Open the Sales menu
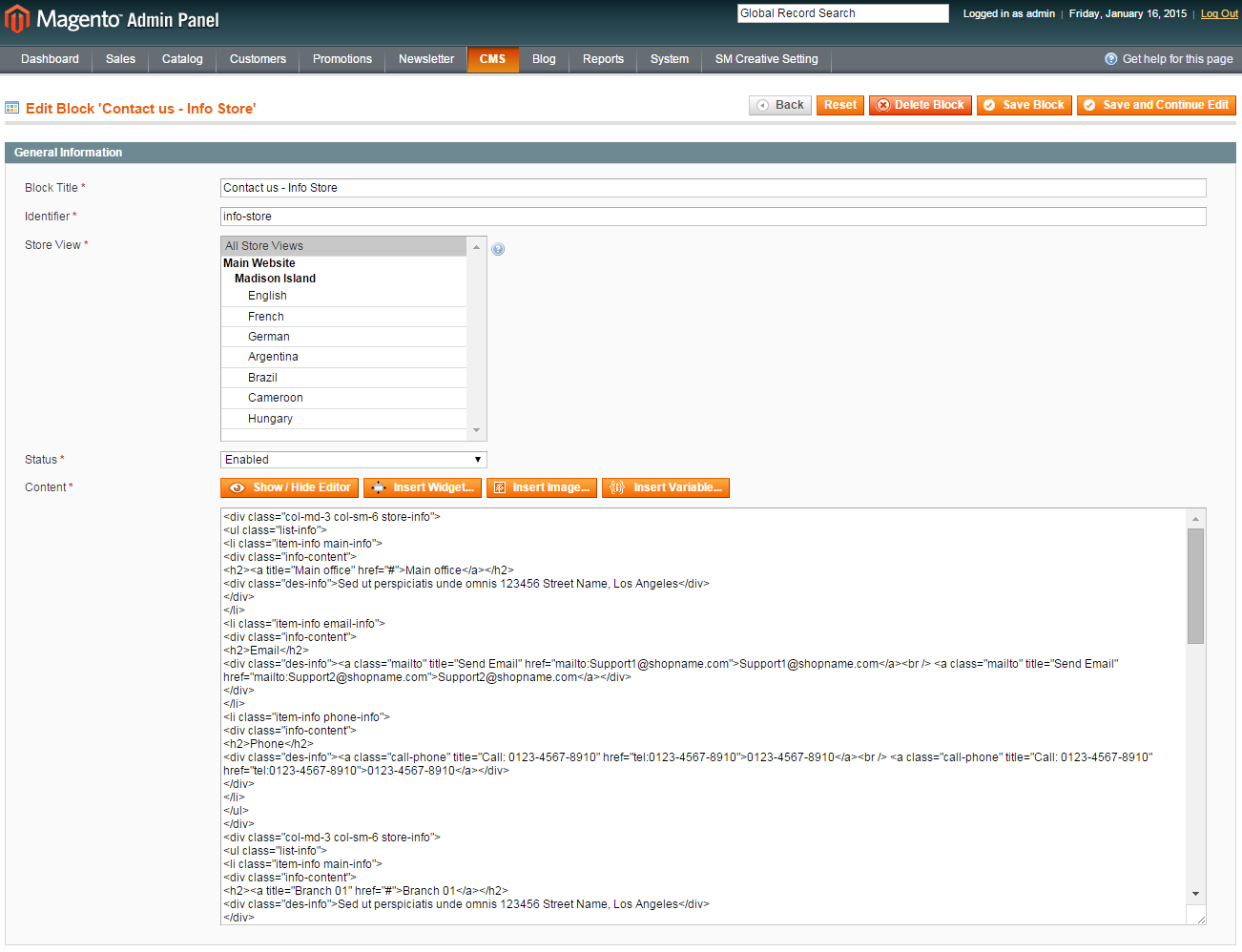1242x952 pixels. (120, 59)
